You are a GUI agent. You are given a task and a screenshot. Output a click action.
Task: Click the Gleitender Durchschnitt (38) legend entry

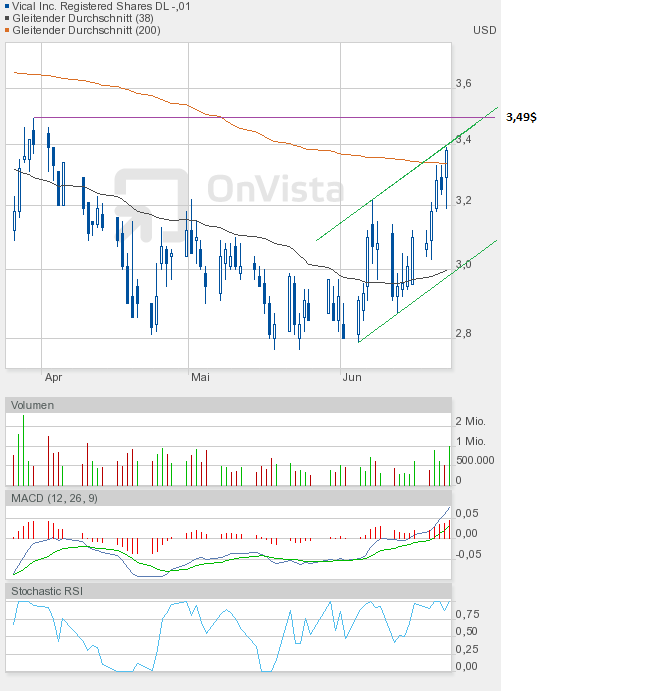pos(83,18)
